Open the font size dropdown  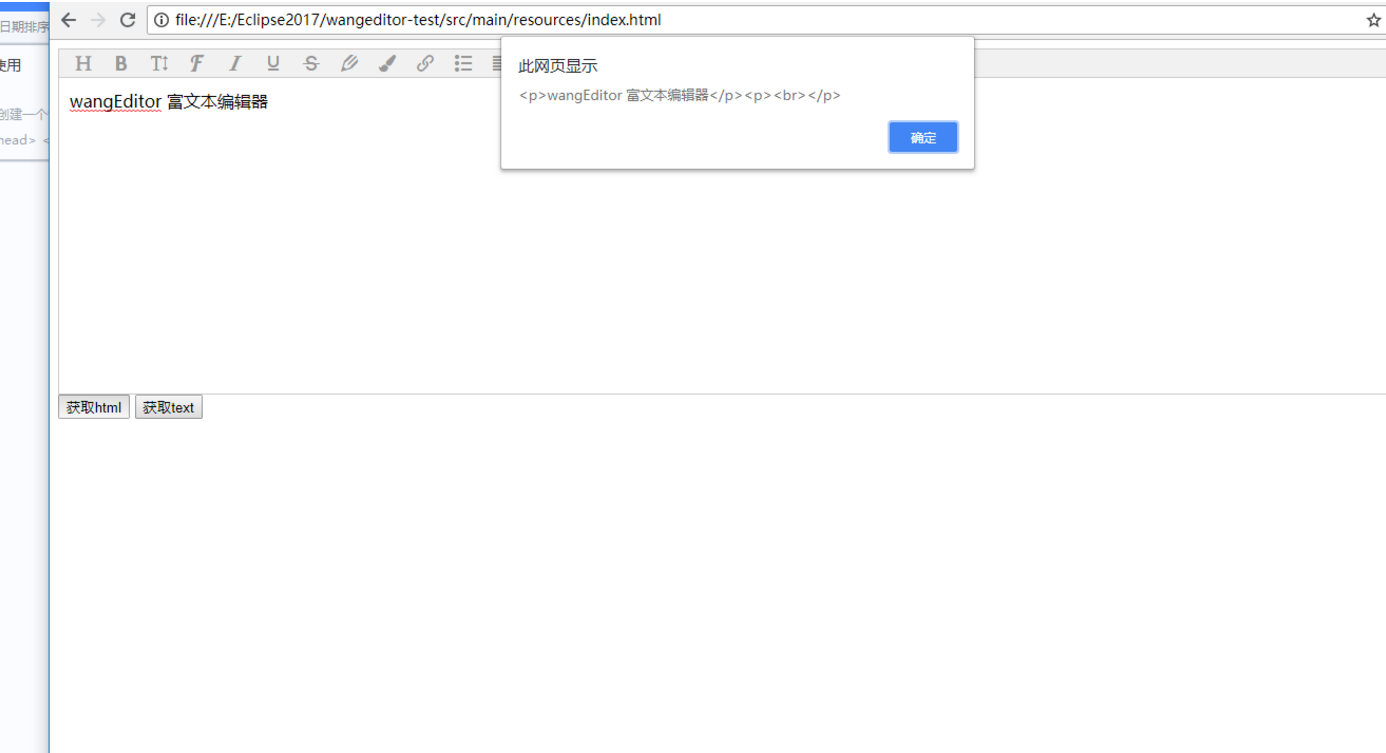pyautogui.click(x=159, y=63)
